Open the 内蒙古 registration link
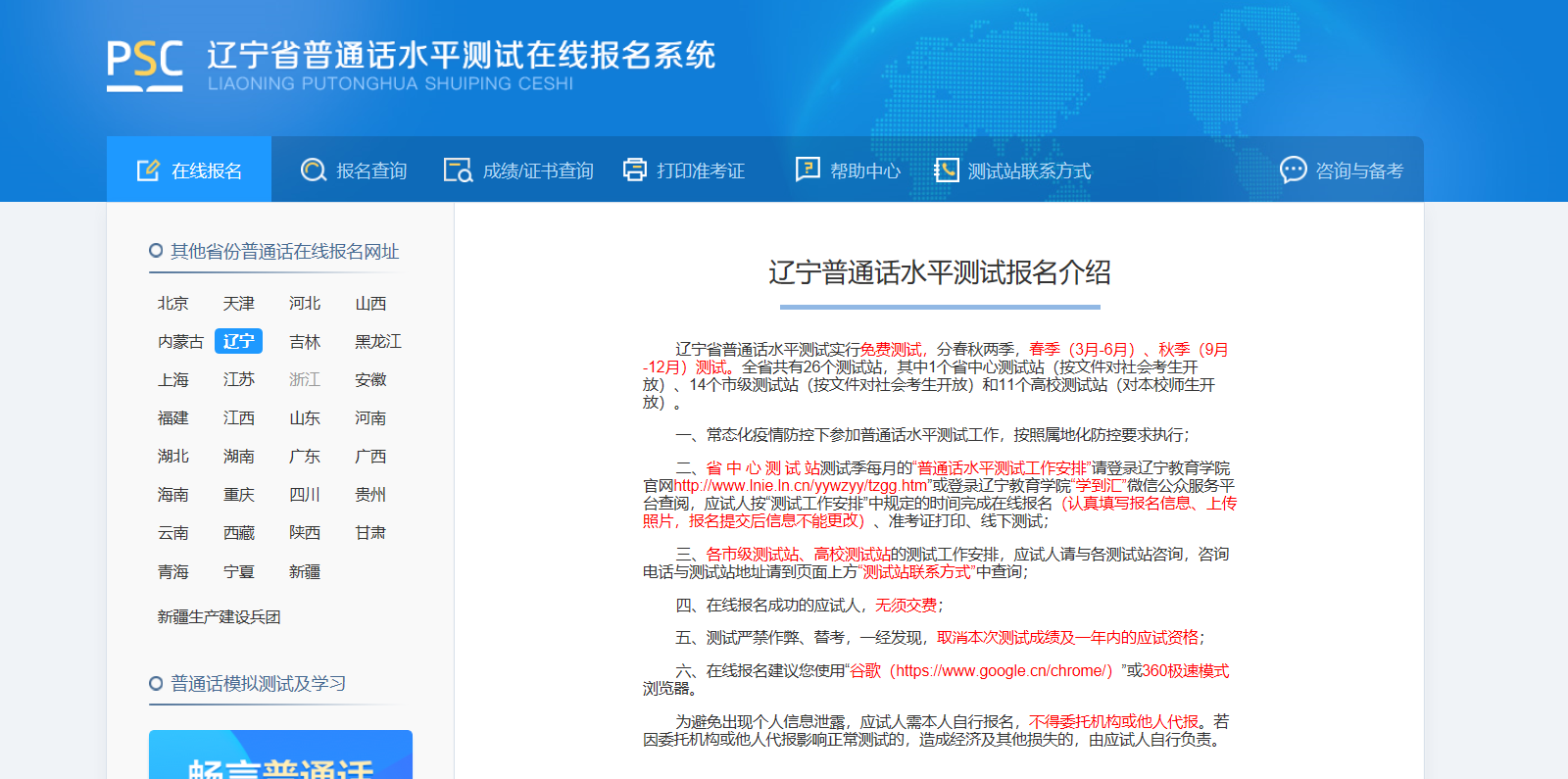The height and width of the screenshot is (779, 1568). coord(181,342)
